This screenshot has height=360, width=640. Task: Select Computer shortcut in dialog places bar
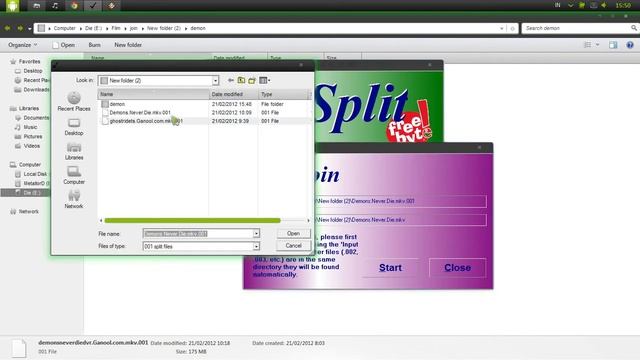pyautogui.click(x=74, y=176)
